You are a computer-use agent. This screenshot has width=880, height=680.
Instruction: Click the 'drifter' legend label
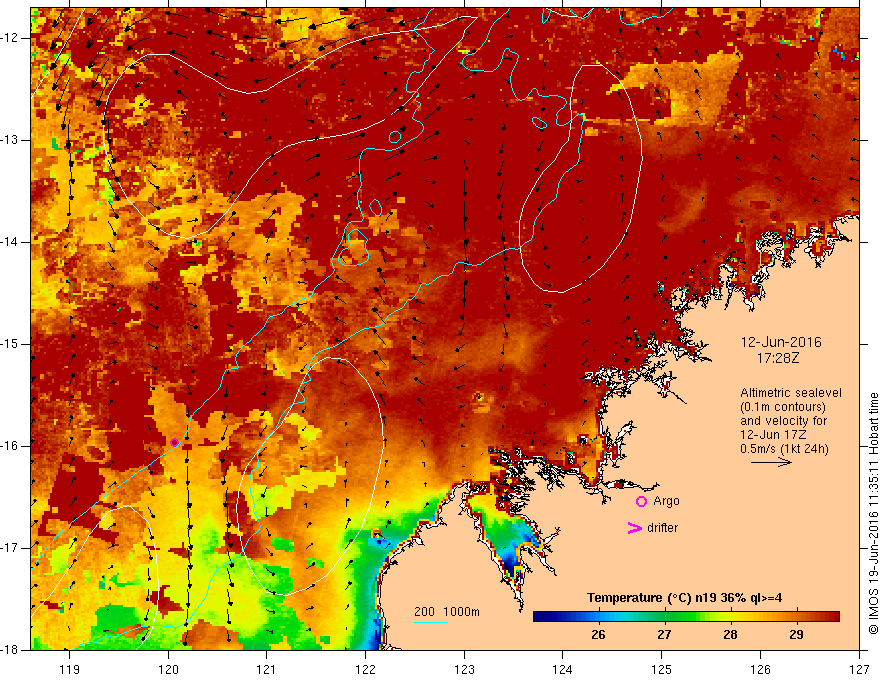(662, 528)
